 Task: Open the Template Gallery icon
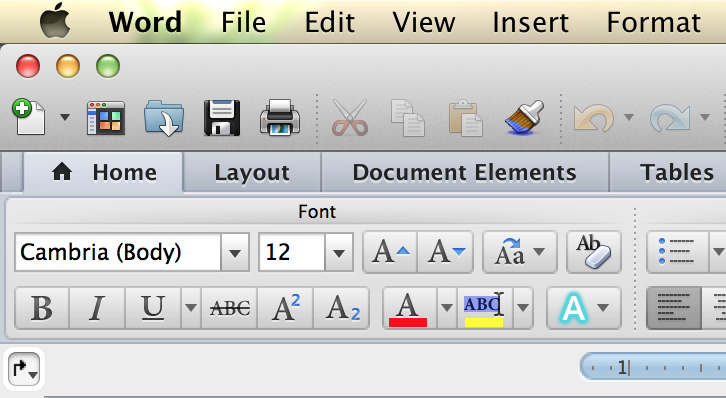click(x=106, y=118)
